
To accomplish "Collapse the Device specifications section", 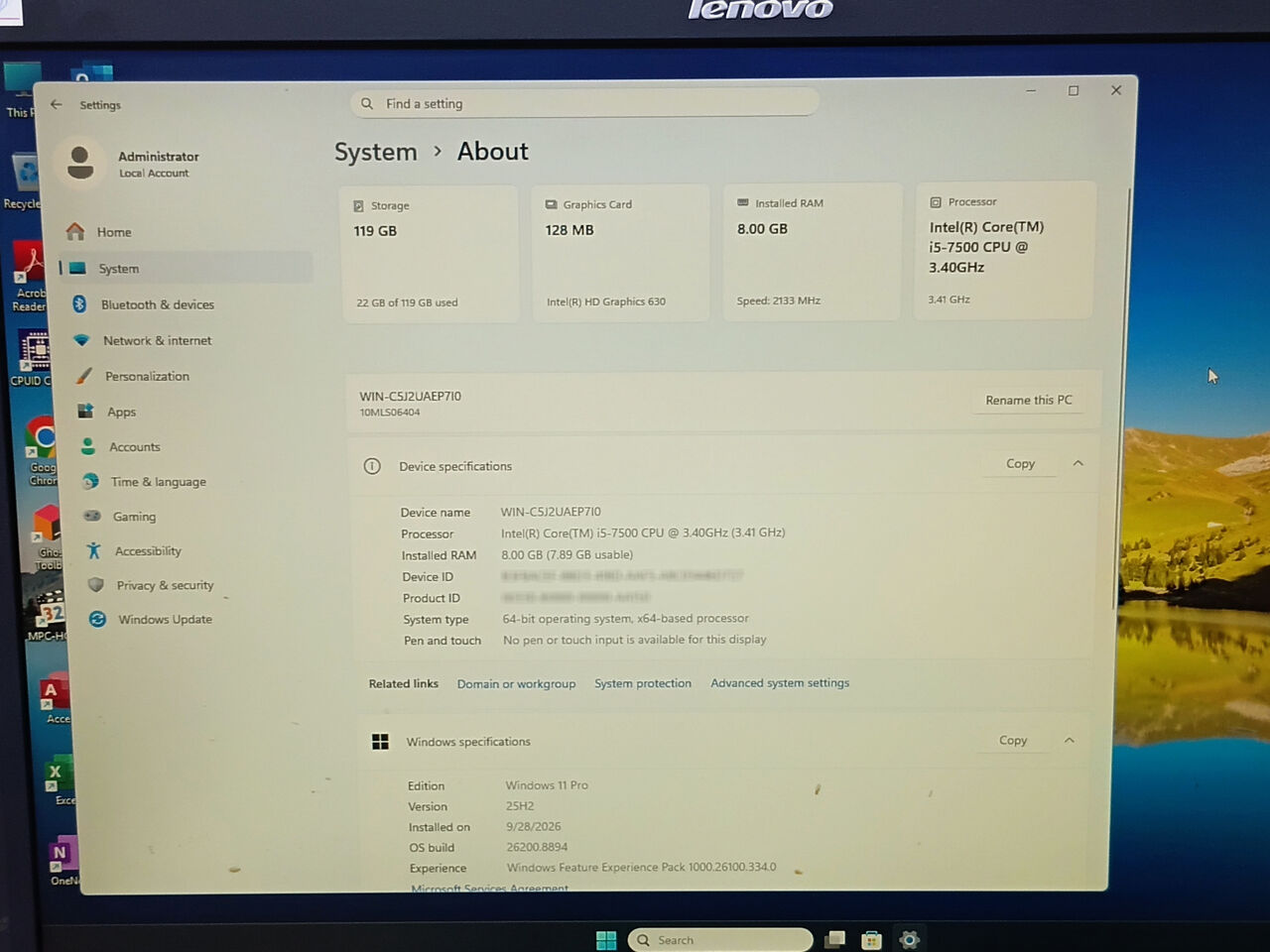I will [x=1078, y=463].
